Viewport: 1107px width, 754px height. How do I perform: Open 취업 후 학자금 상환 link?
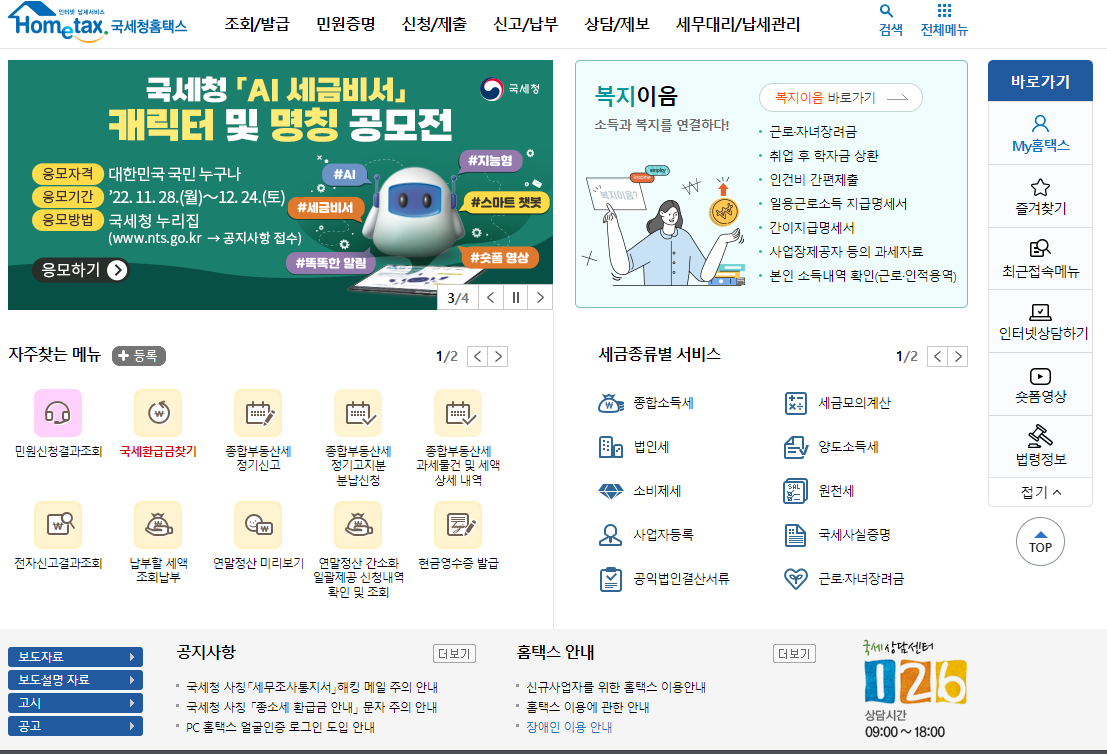pos(824,156)
